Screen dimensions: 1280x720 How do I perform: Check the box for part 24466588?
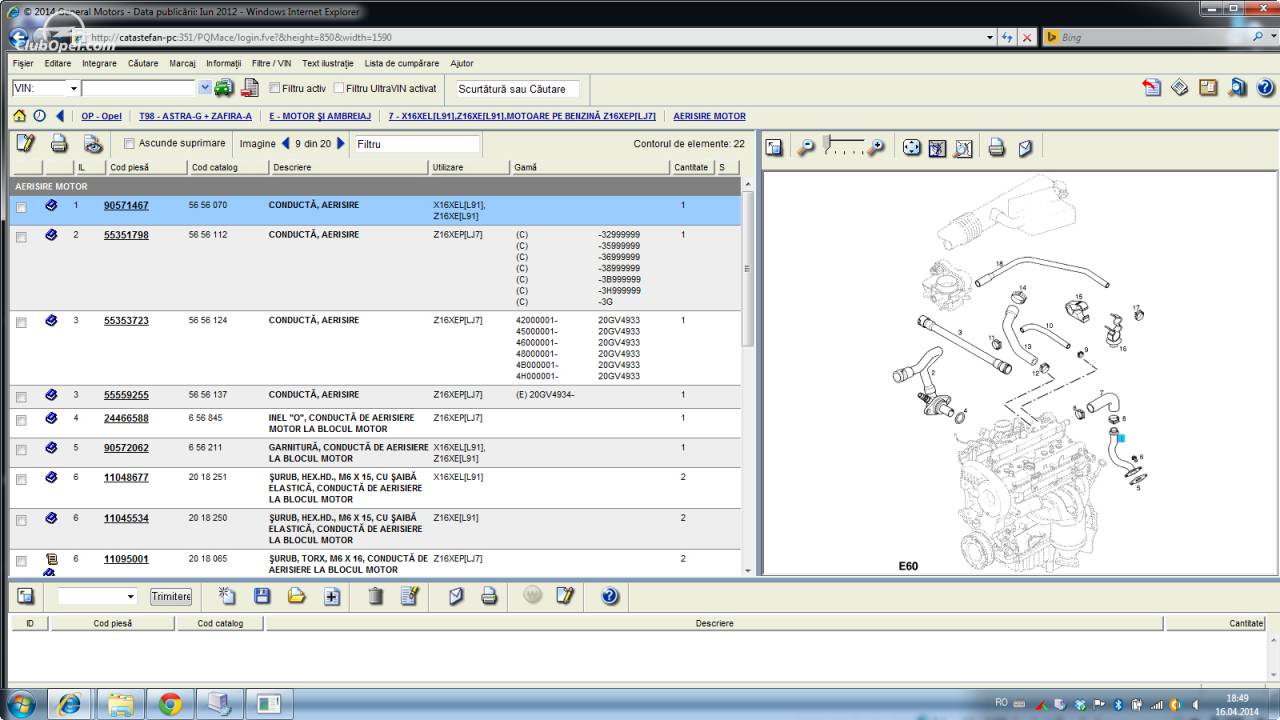pyautogui.click(x=21, y=420)
